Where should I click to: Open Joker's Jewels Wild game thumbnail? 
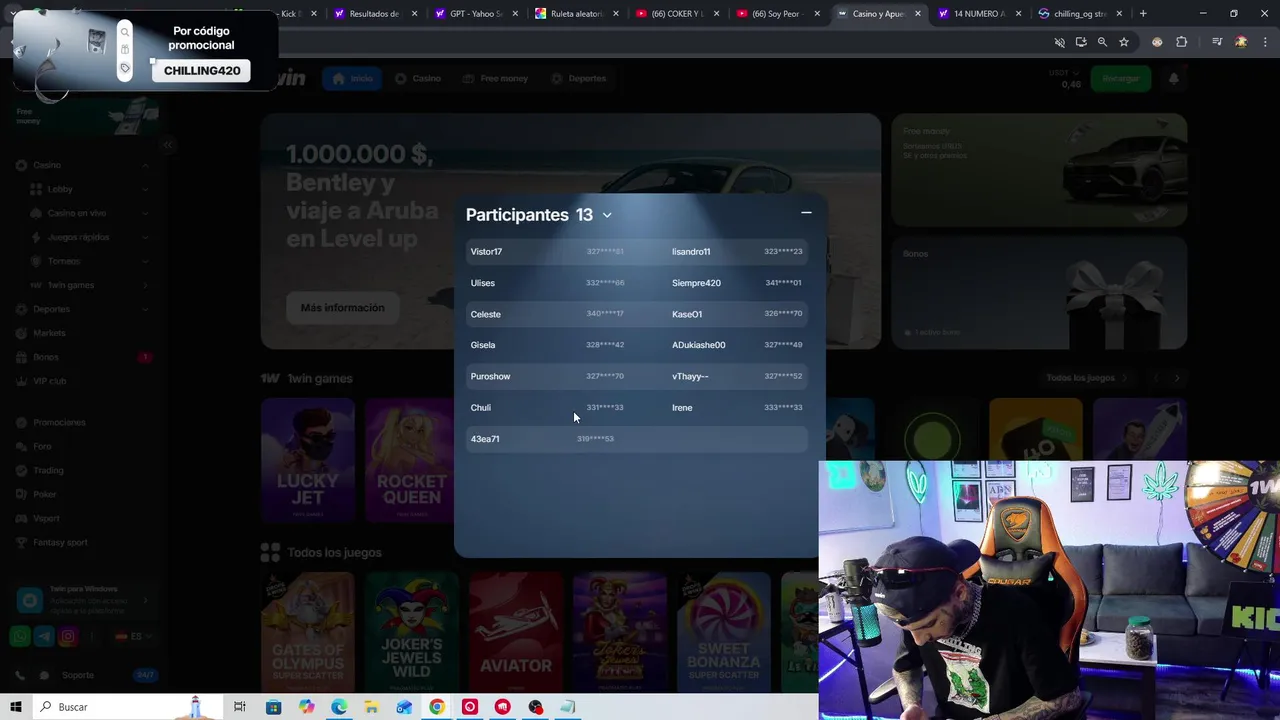(411, 632)
